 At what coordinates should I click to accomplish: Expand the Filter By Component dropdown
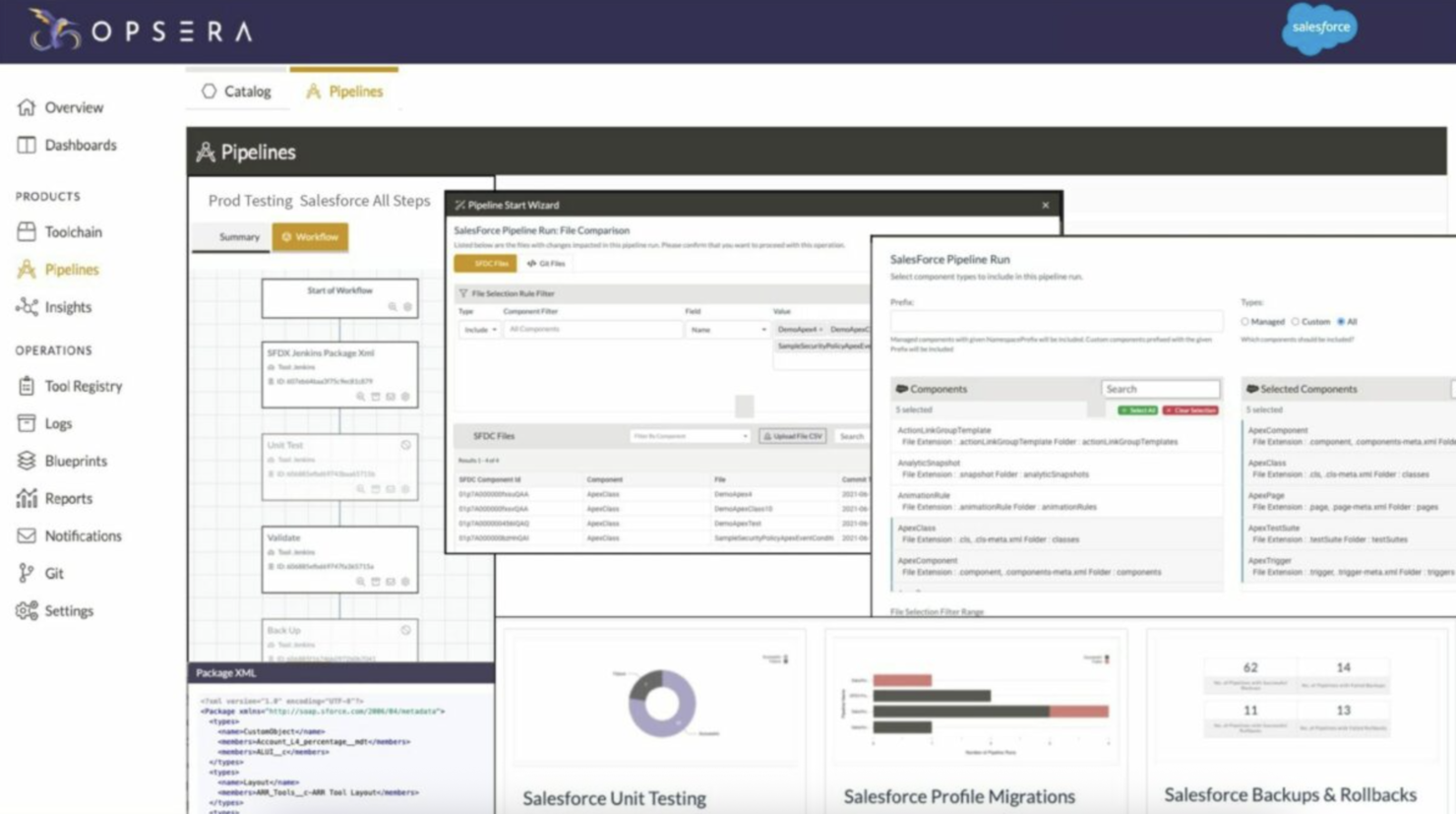point(689,436)
